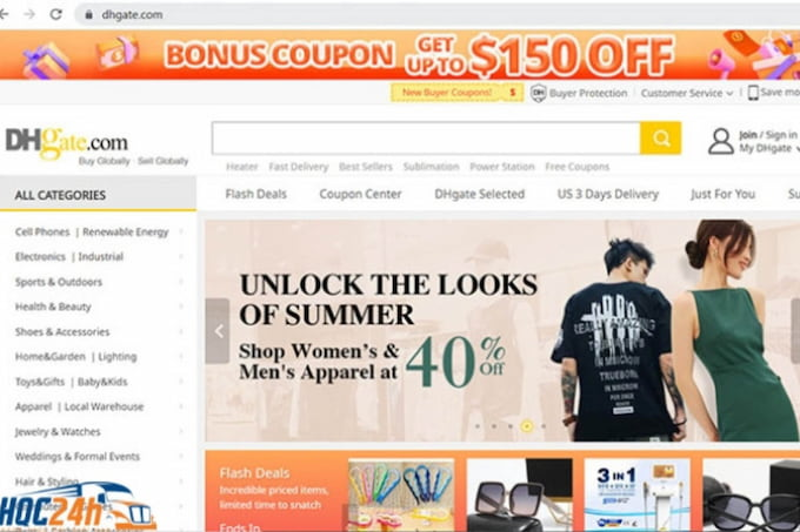
Task: Open the Flash Deals tab
Action: coord(256,194)
